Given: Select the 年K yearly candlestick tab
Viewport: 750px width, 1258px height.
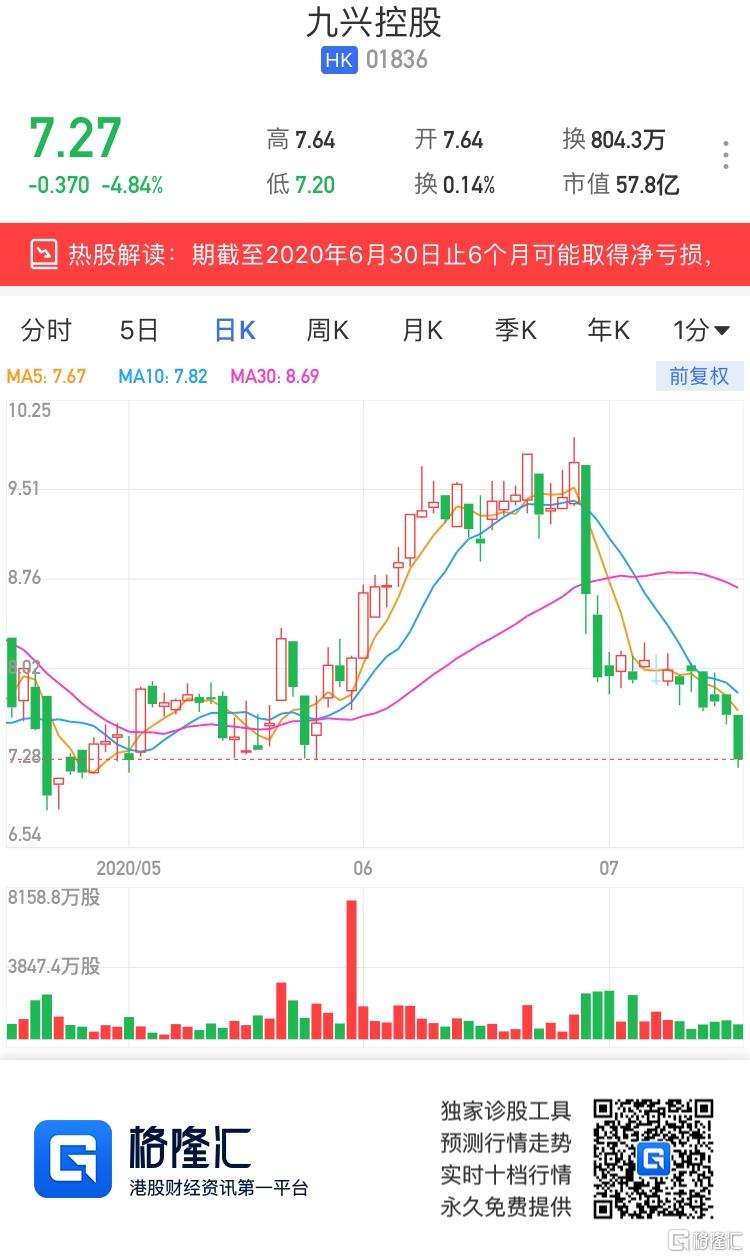Looking at the screenshot, I should coord(608,330).
